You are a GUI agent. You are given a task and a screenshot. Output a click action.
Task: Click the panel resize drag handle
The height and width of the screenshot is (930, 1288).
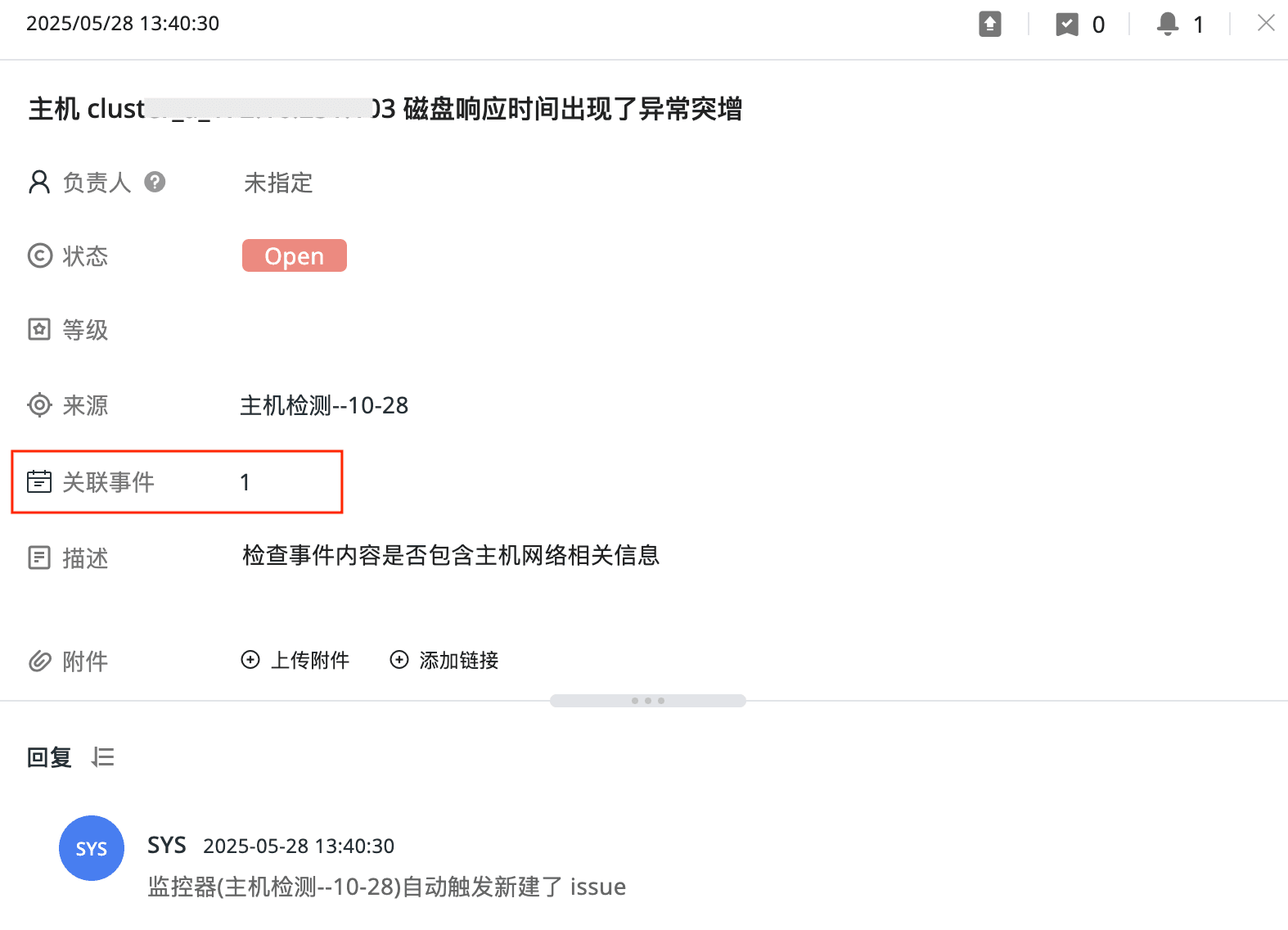[x=647, y=701]
